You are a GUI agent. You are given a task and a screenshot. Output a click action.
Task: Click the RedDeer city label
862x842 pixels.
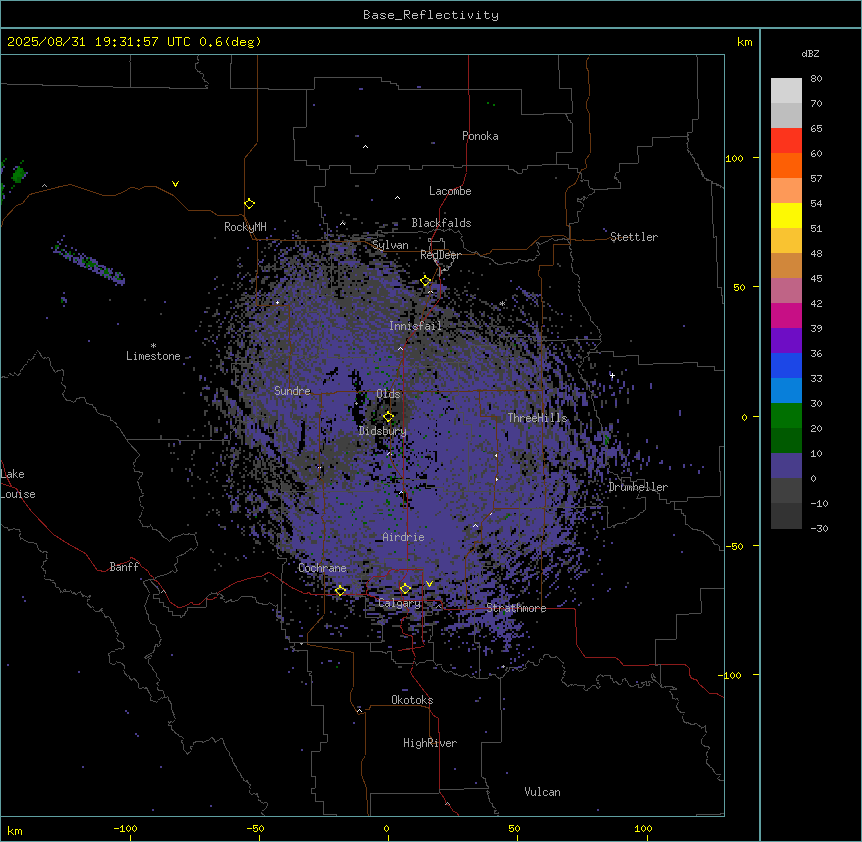(x=440, y=255)
